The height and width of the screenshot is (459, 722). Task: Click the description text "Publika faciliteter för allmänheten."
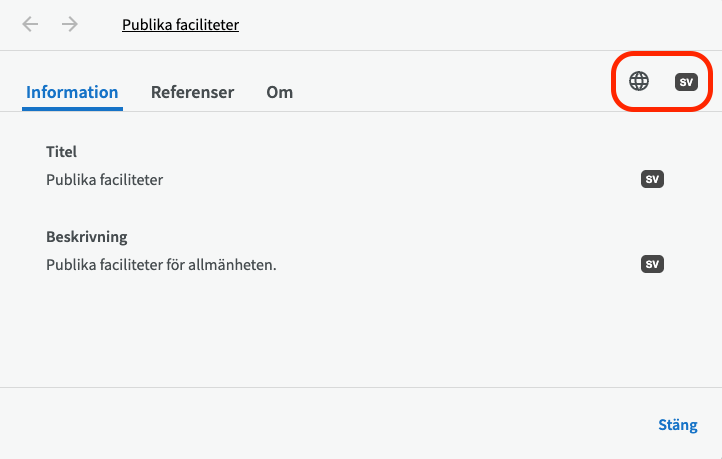point(160,265)
